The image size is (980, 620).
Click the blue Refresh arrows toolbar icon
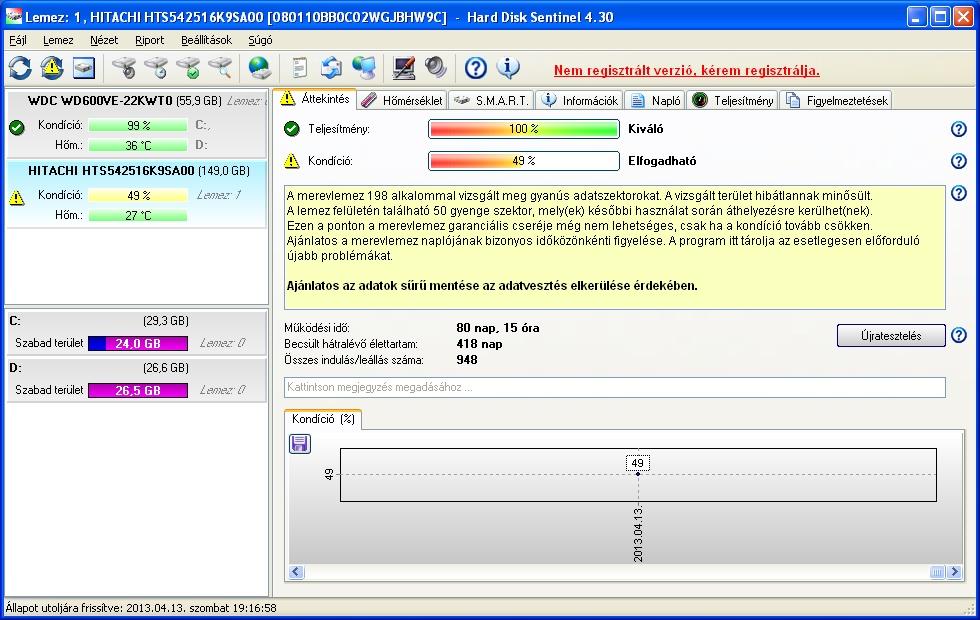click(20, 68)
